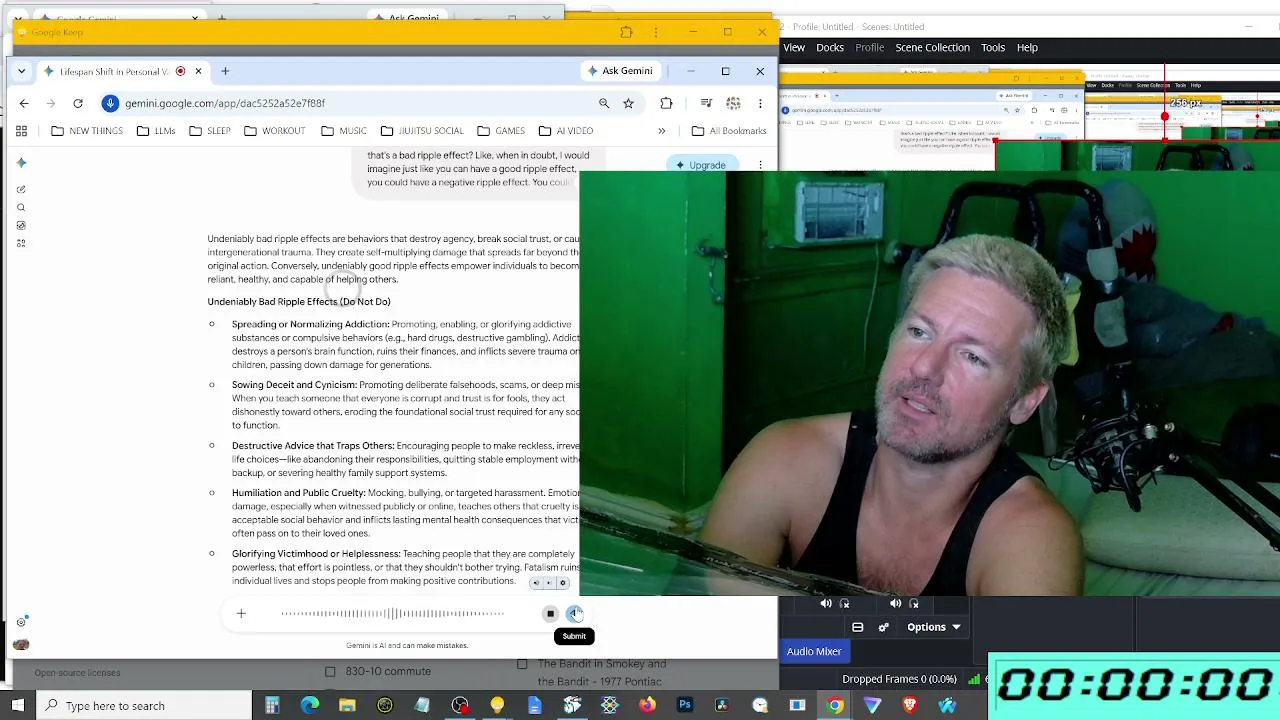Open Photoshop from the taskbar
The width and height of the screenshot is (1280, 720).
tap(685, 705)
